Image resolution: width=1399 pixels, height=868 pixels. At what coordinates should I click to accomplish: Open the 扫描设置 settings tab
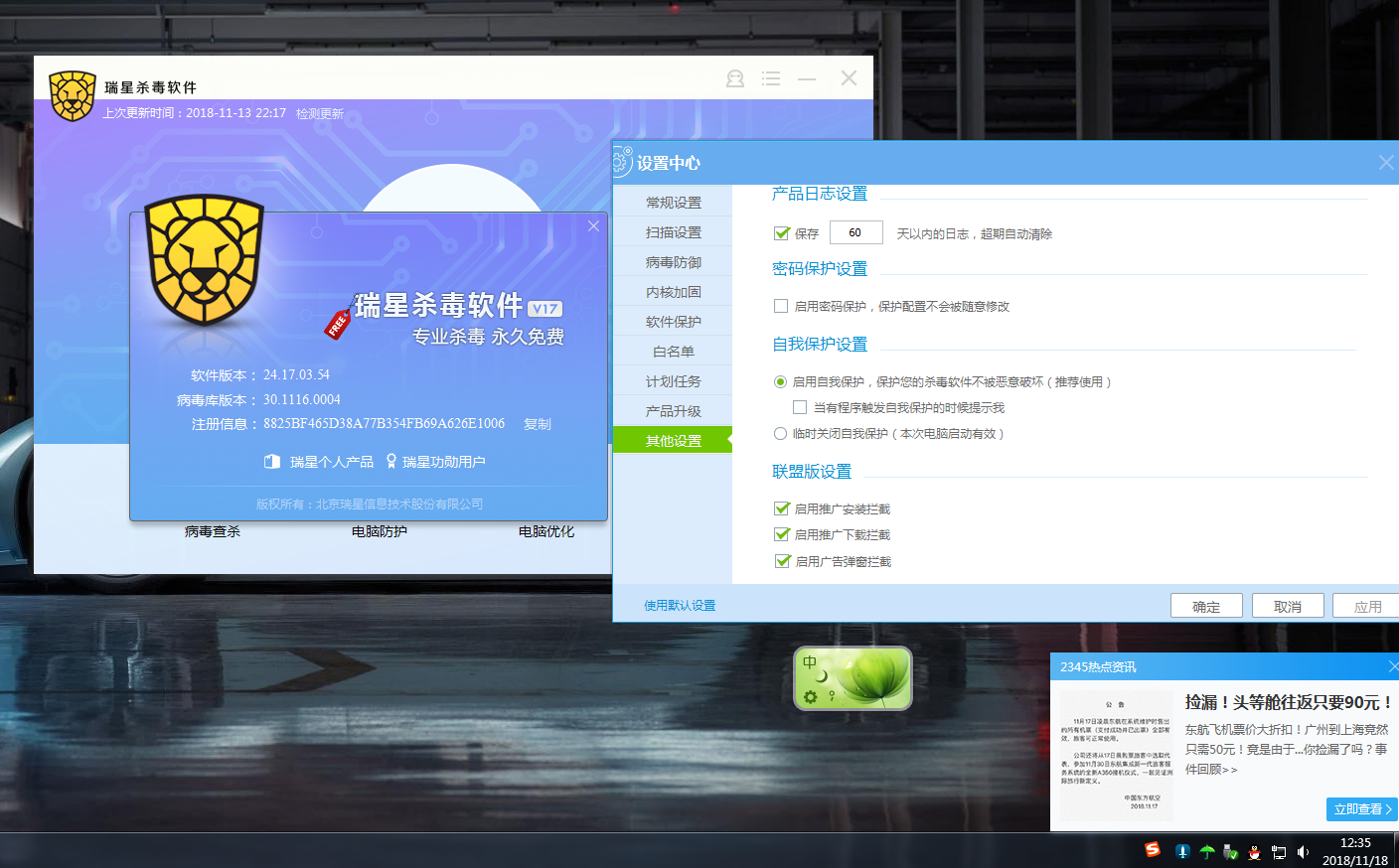(673, 232)
